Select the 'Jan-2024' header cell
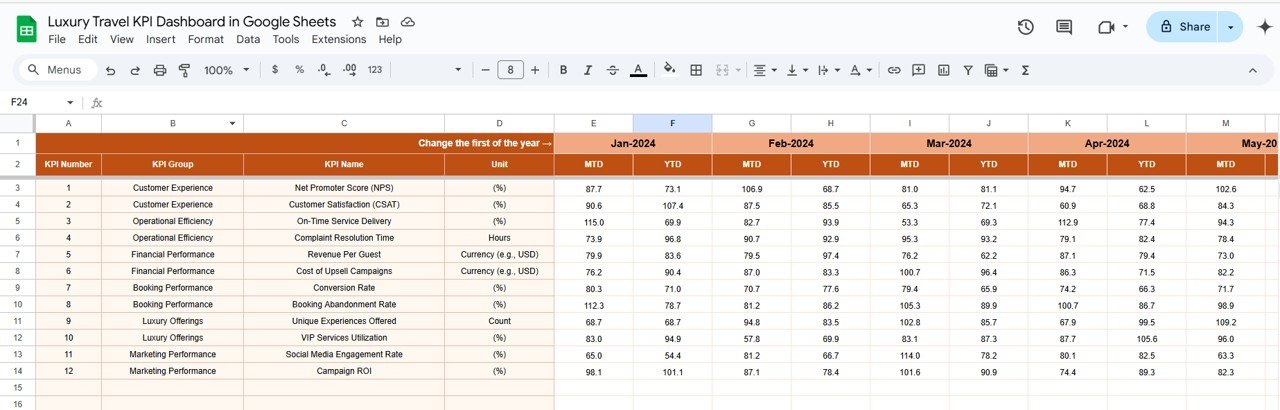Image resolution: width=1280 pixels, height=410 pixels. 633,143
